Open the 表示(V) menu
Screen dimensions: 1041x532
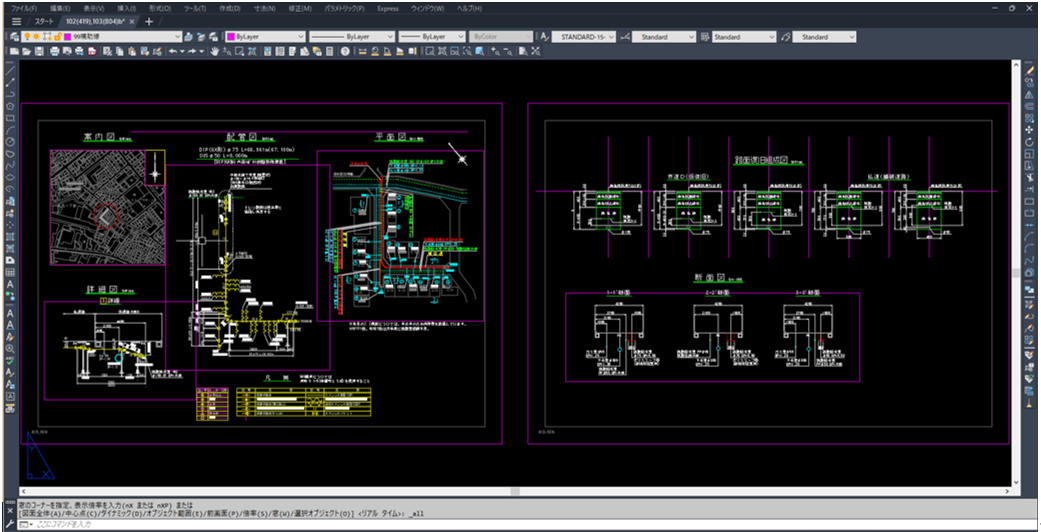click(94, 8)
